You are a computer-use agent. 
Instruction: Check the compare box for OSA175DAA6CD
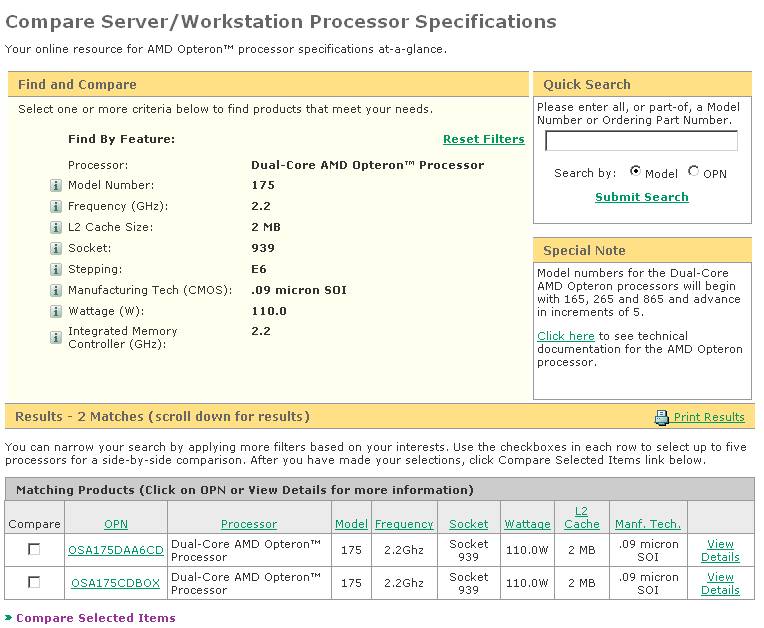pyautogui.click(x=34, y=550)
